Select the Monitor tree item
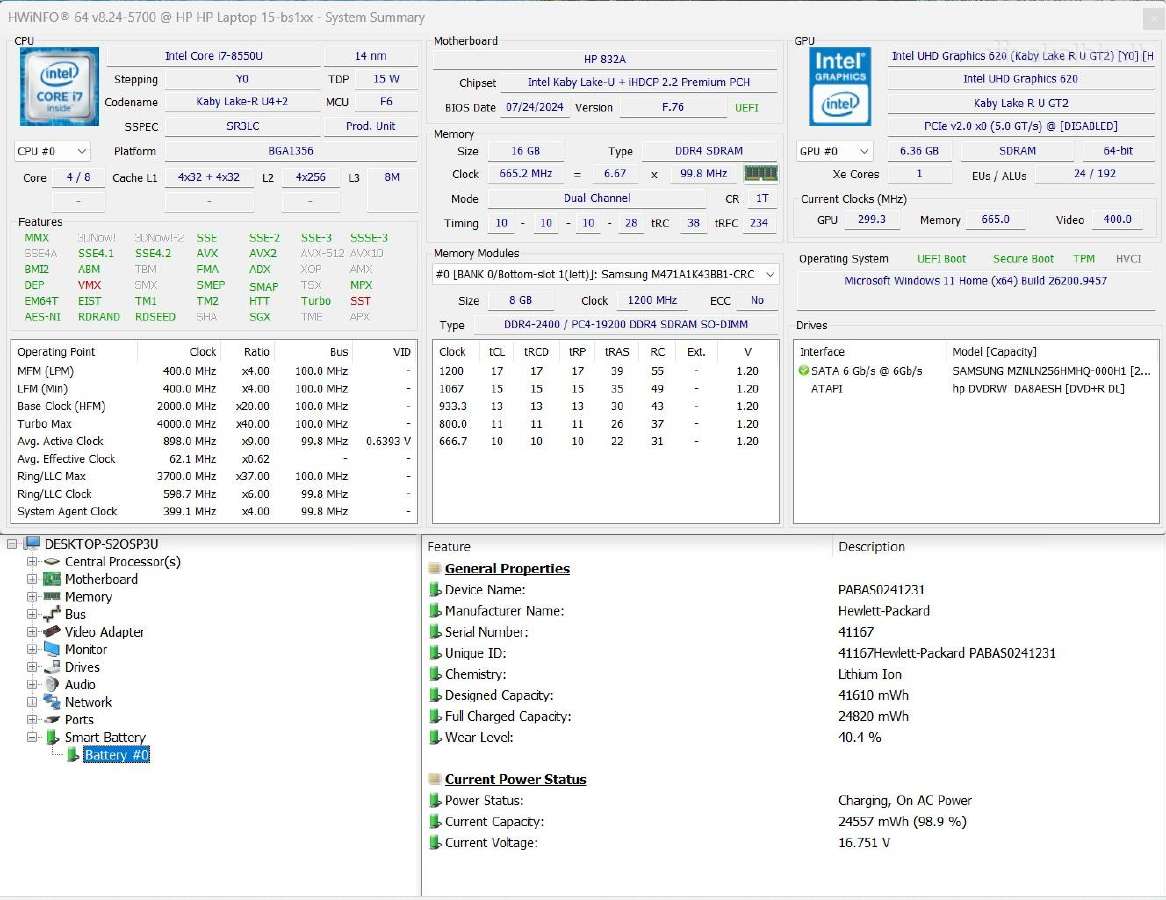 point(86,649)
